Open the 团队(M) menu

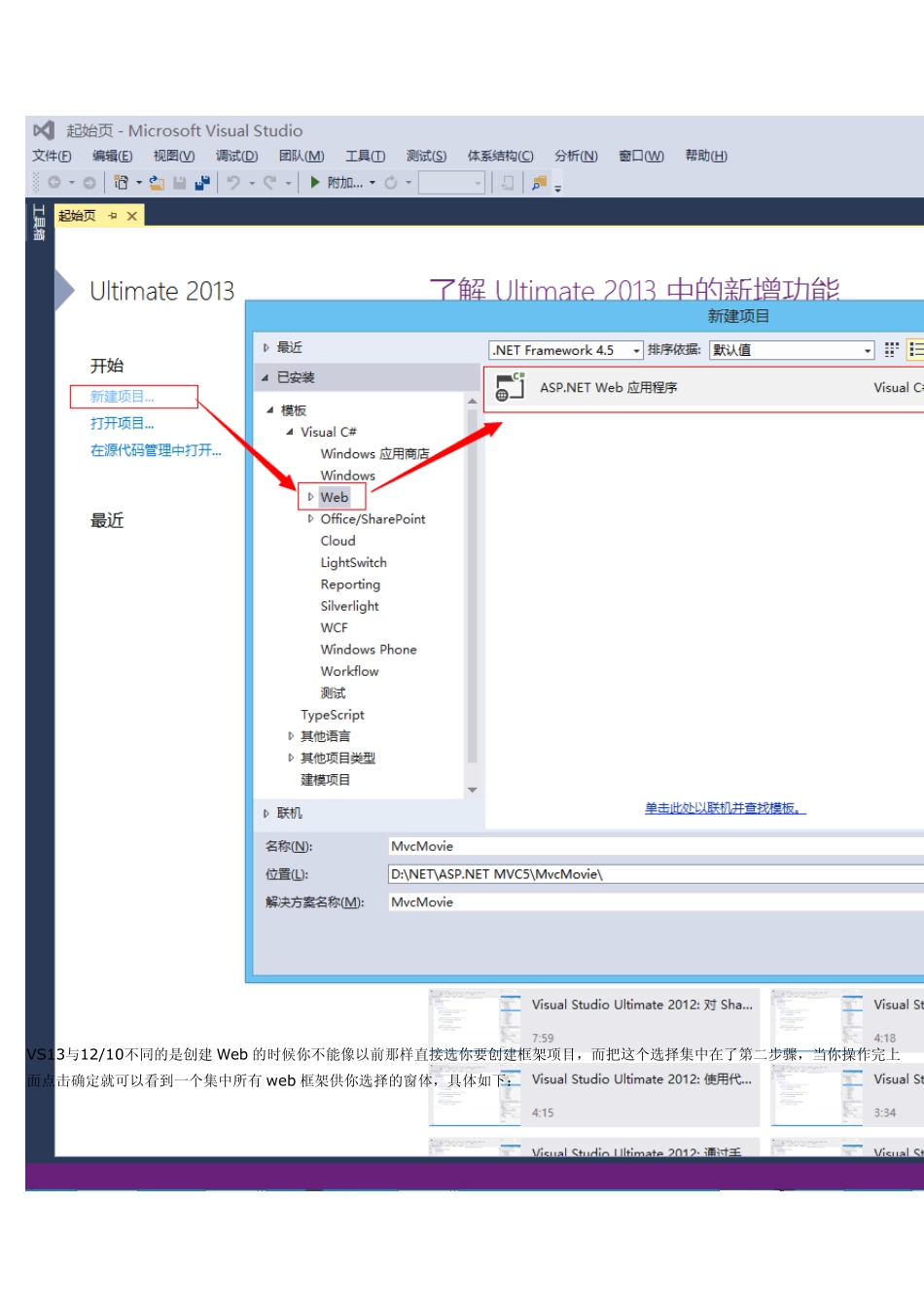click(302, 156)
